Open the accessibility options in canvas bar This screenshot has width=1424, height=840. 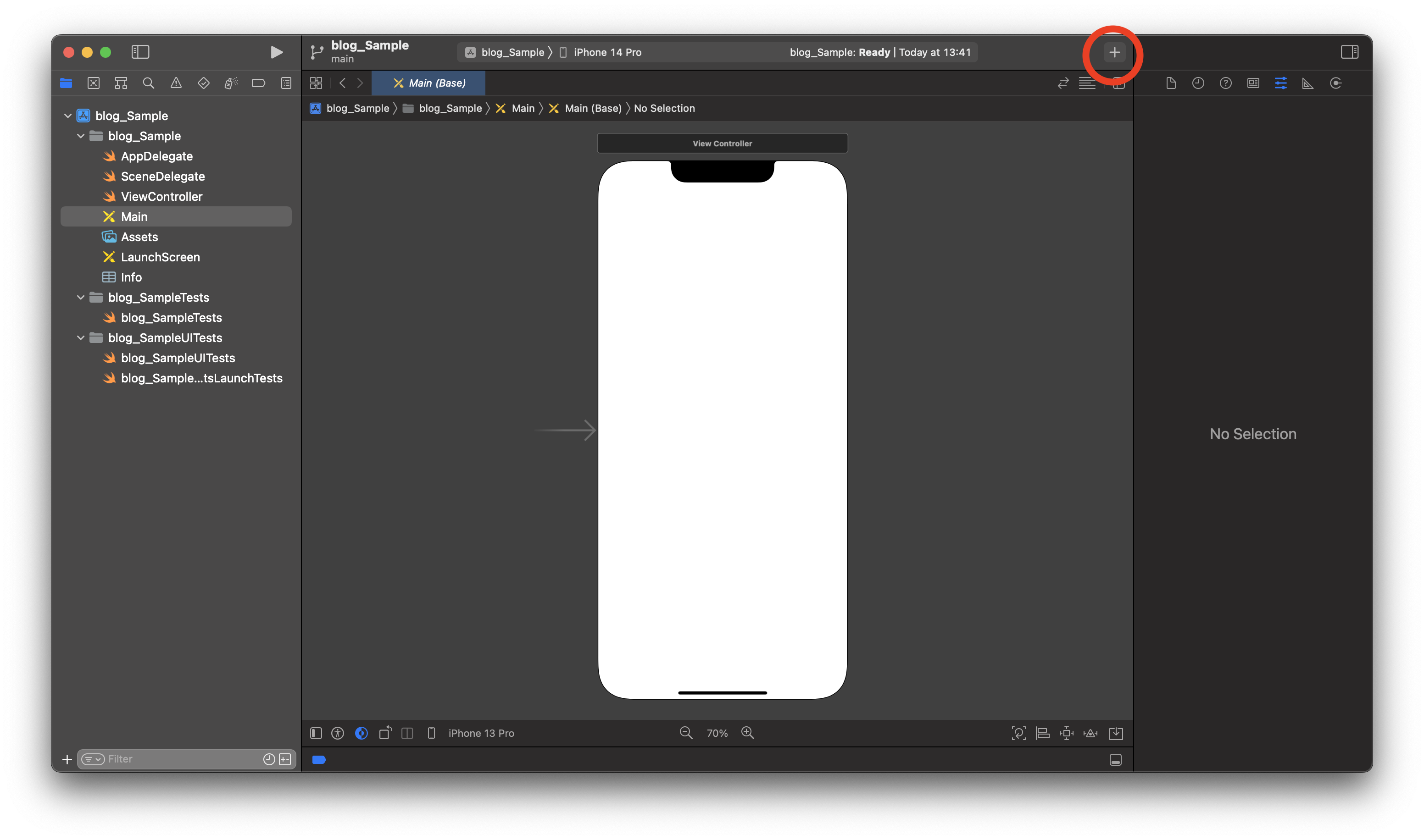[x=338, y=734]
